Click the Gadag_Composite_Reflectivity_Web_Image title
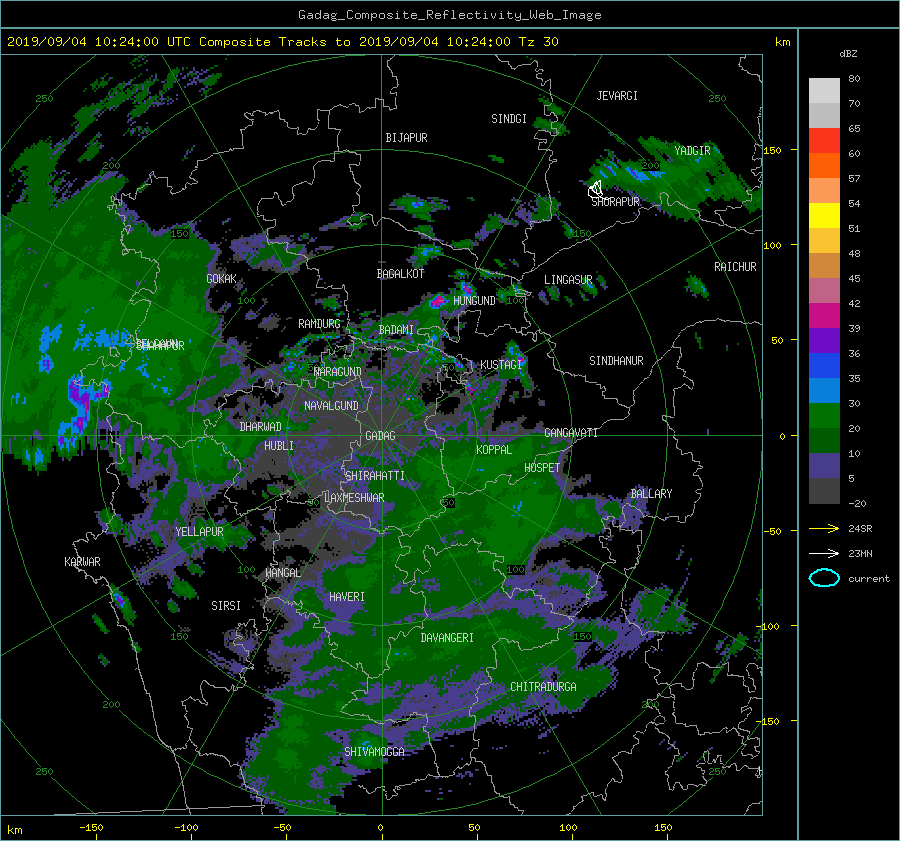This screenshot has height=841, width=900. click(x=449, y=15)
